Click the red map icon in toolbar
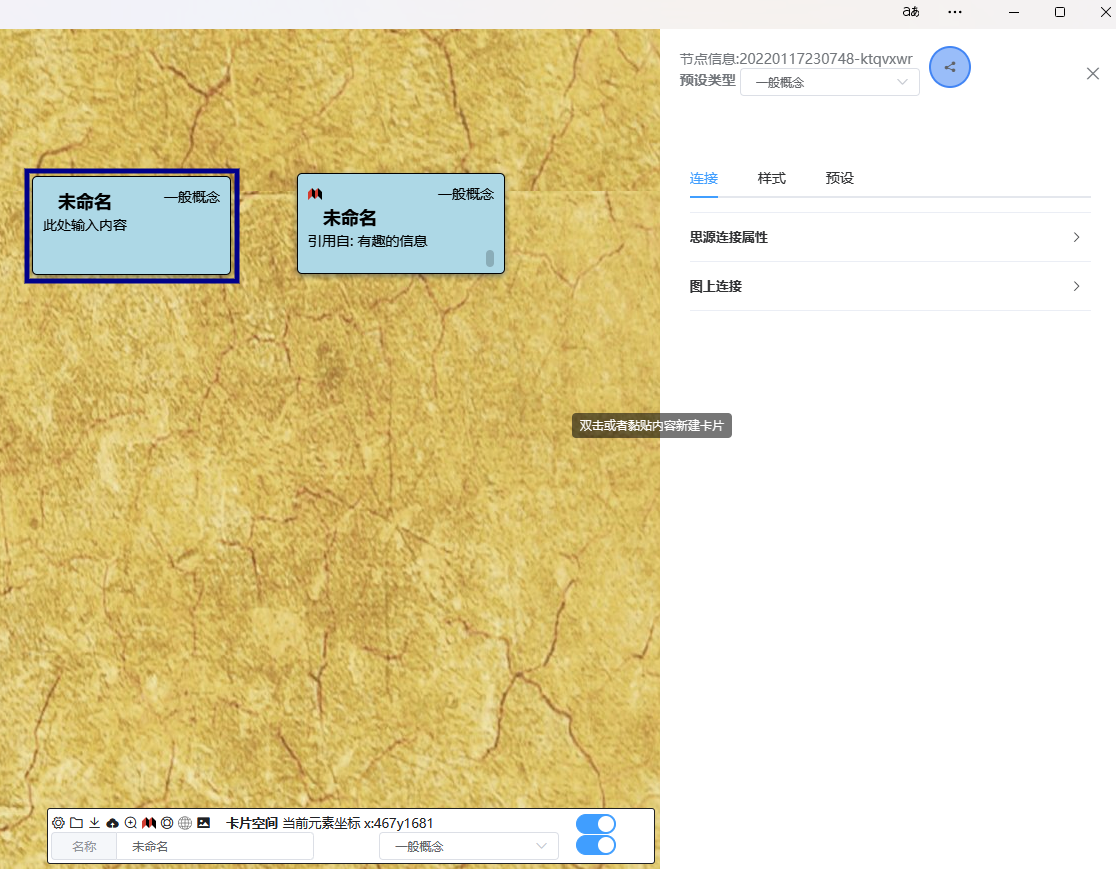 click(x=149, y=823)
